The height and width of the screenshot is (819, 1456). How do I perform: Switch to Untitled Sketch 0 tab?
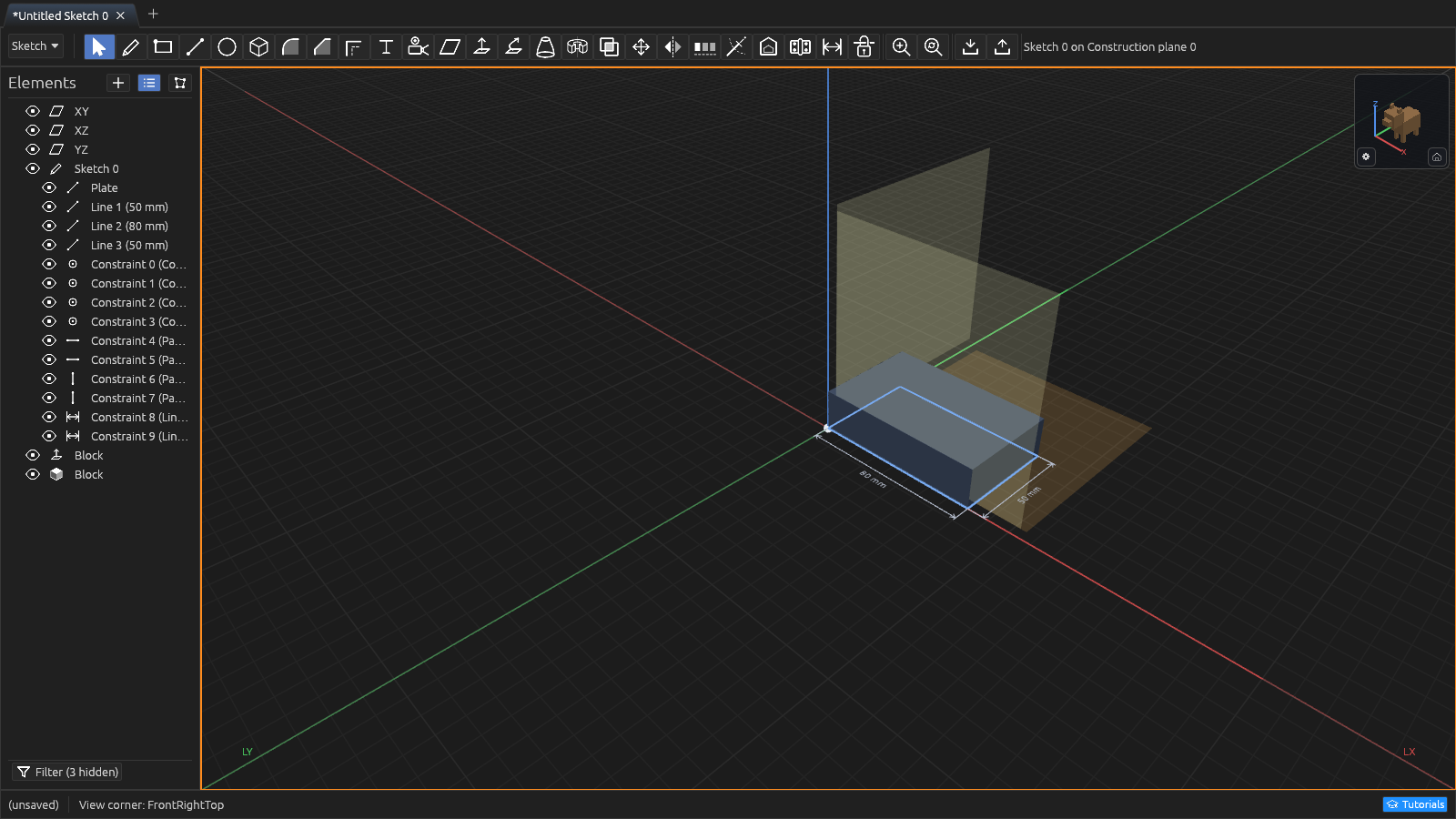pos(60,15)
